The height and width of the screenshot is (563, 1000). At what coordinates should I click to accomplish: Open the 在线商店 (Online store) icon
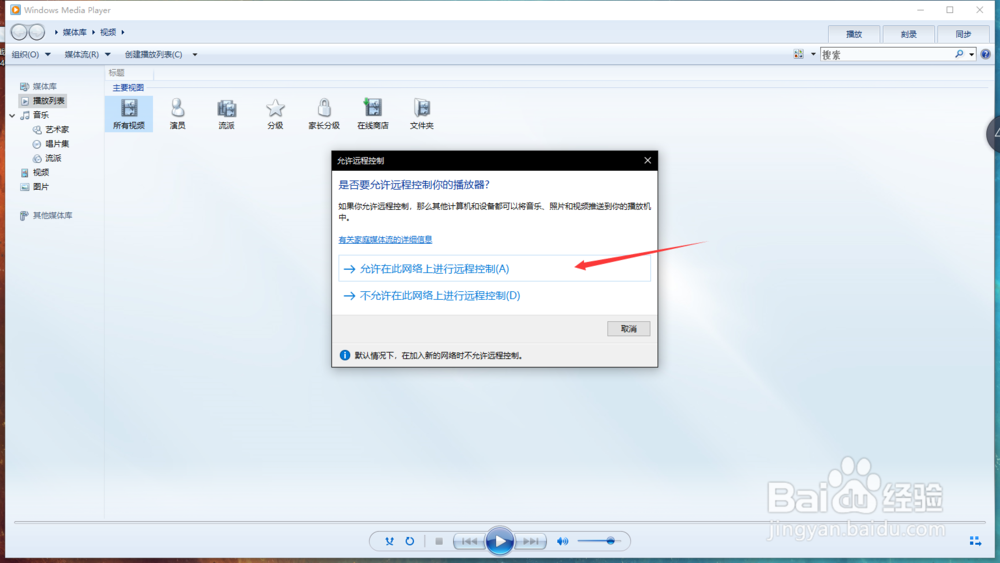[373, 114]
